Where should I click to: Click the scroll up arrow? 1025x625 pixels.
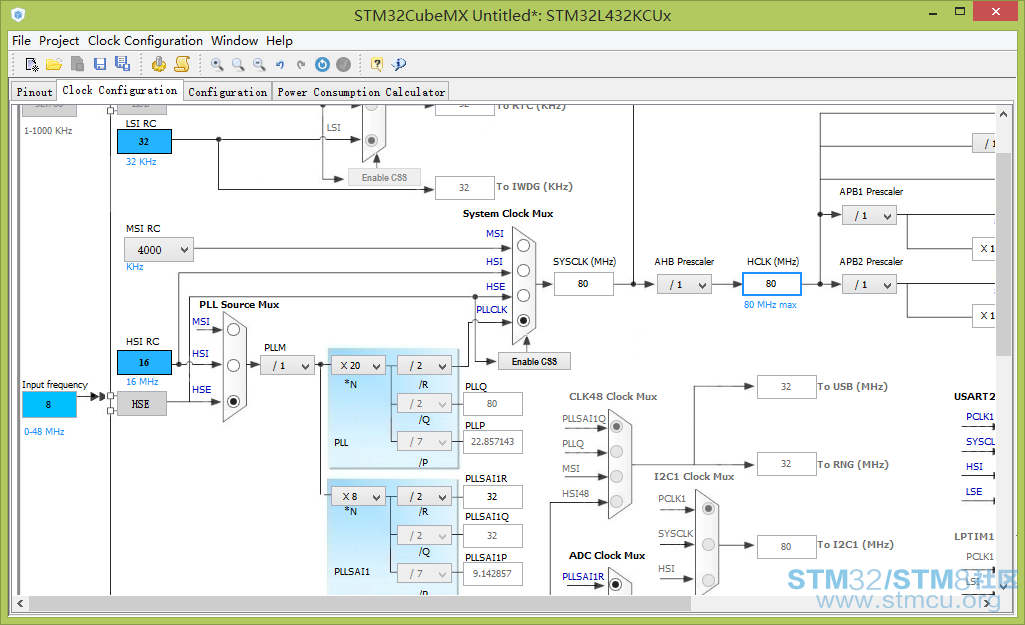pos(1003,114)
